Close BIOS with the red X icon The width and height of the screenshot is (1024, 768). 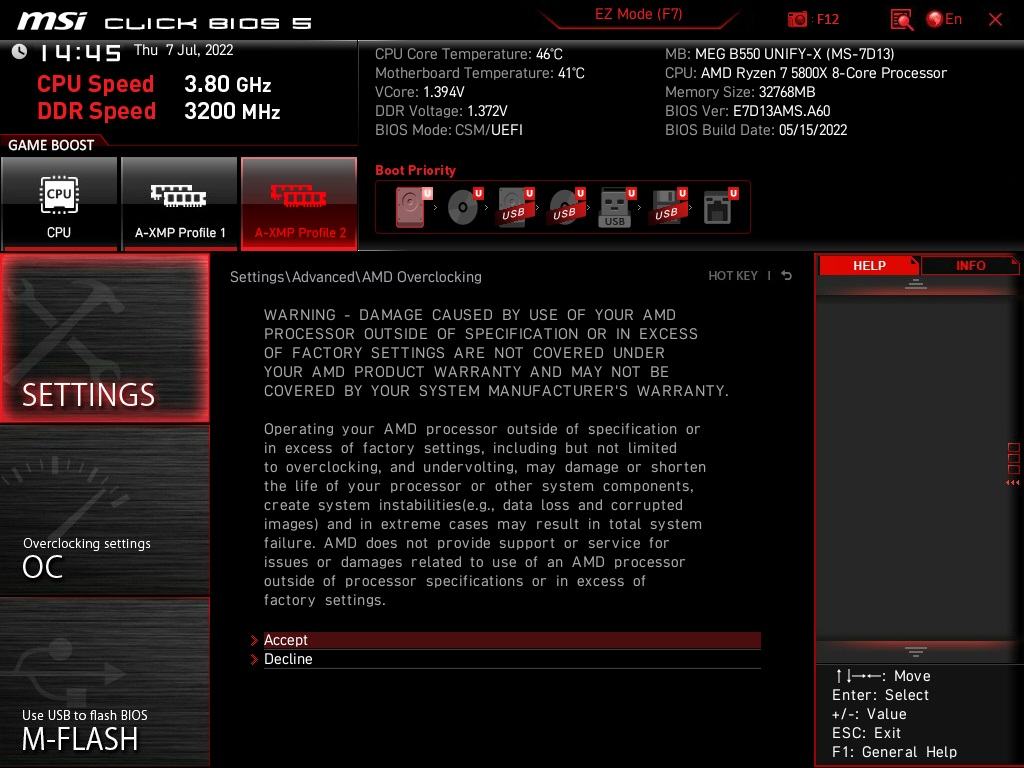tap(995, 20)
